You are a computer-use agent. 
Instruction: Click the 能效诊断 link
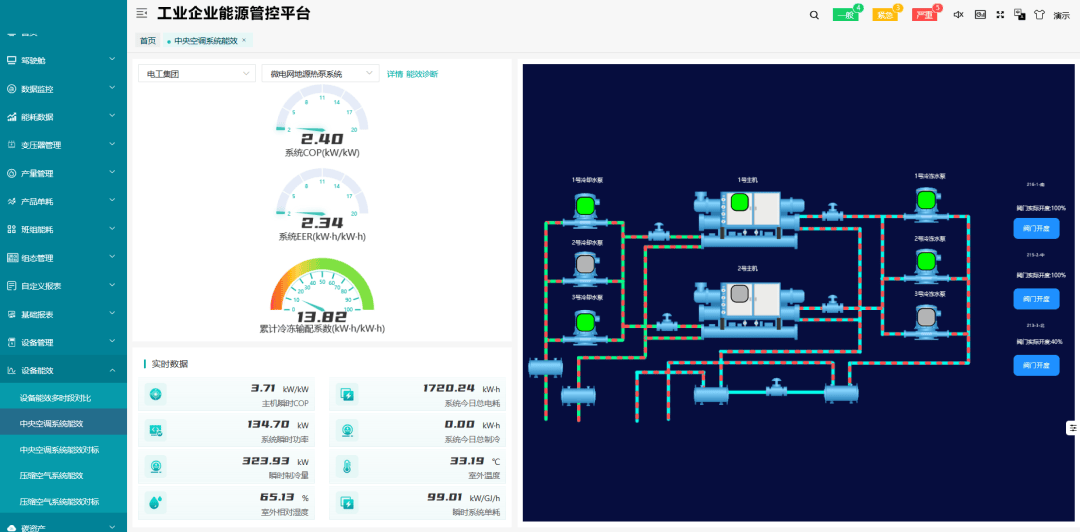click(x=422, y=74)
